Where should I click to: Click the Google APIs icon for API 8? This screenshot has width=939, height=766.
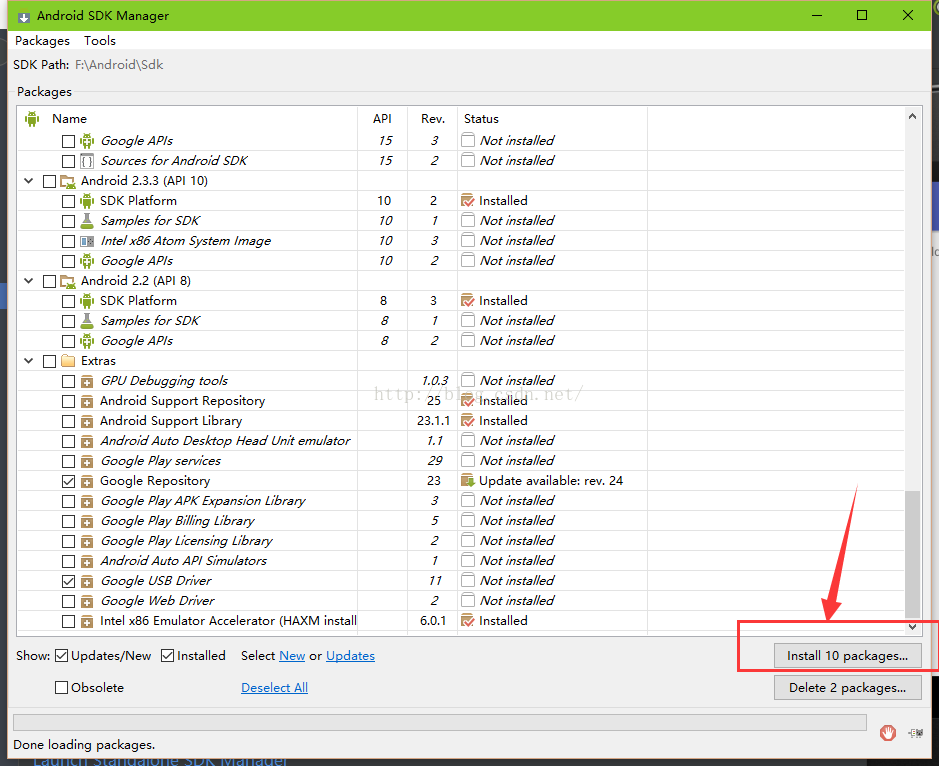click(x=87, y=341)
